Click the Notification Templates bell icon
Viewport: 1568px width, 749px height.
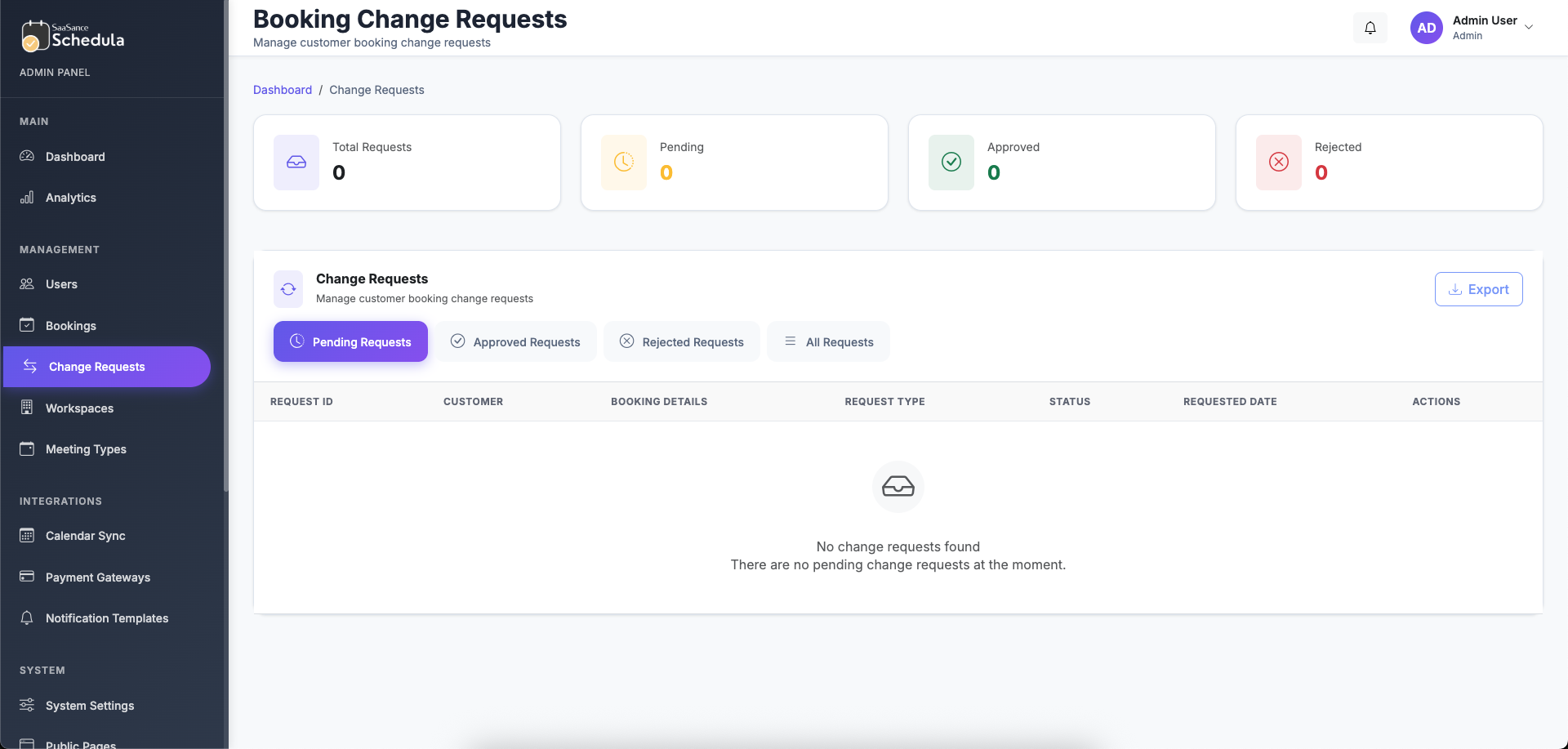[27, 618]
